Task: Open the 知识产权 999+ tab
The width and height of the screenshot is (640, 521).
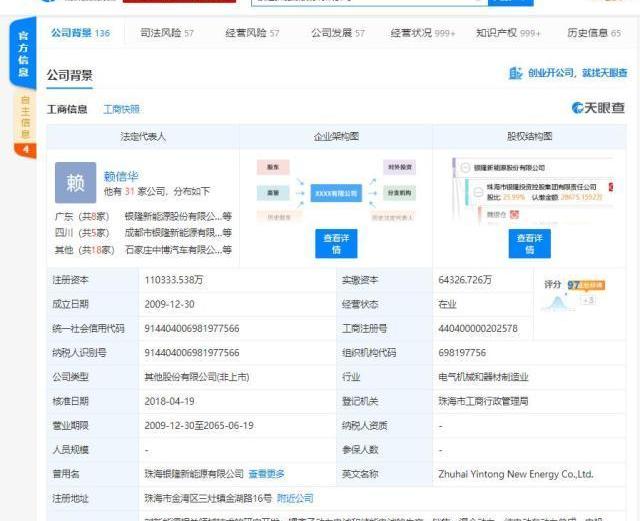Action: tap(508, 33)
